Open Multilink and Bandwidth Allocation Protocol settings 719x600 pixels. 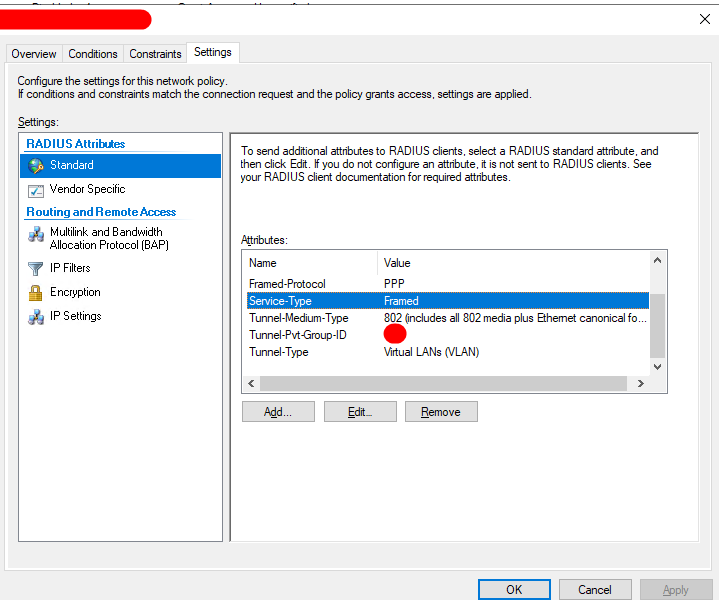click(109, 239)
